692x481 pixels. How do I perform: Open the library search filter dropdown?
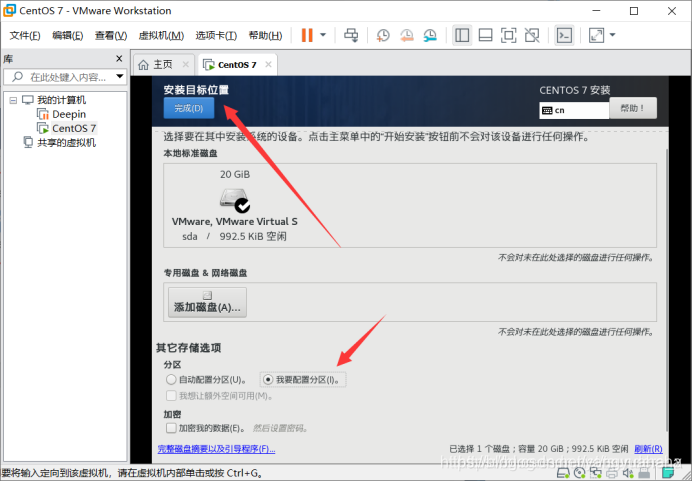tap(120, 76)
